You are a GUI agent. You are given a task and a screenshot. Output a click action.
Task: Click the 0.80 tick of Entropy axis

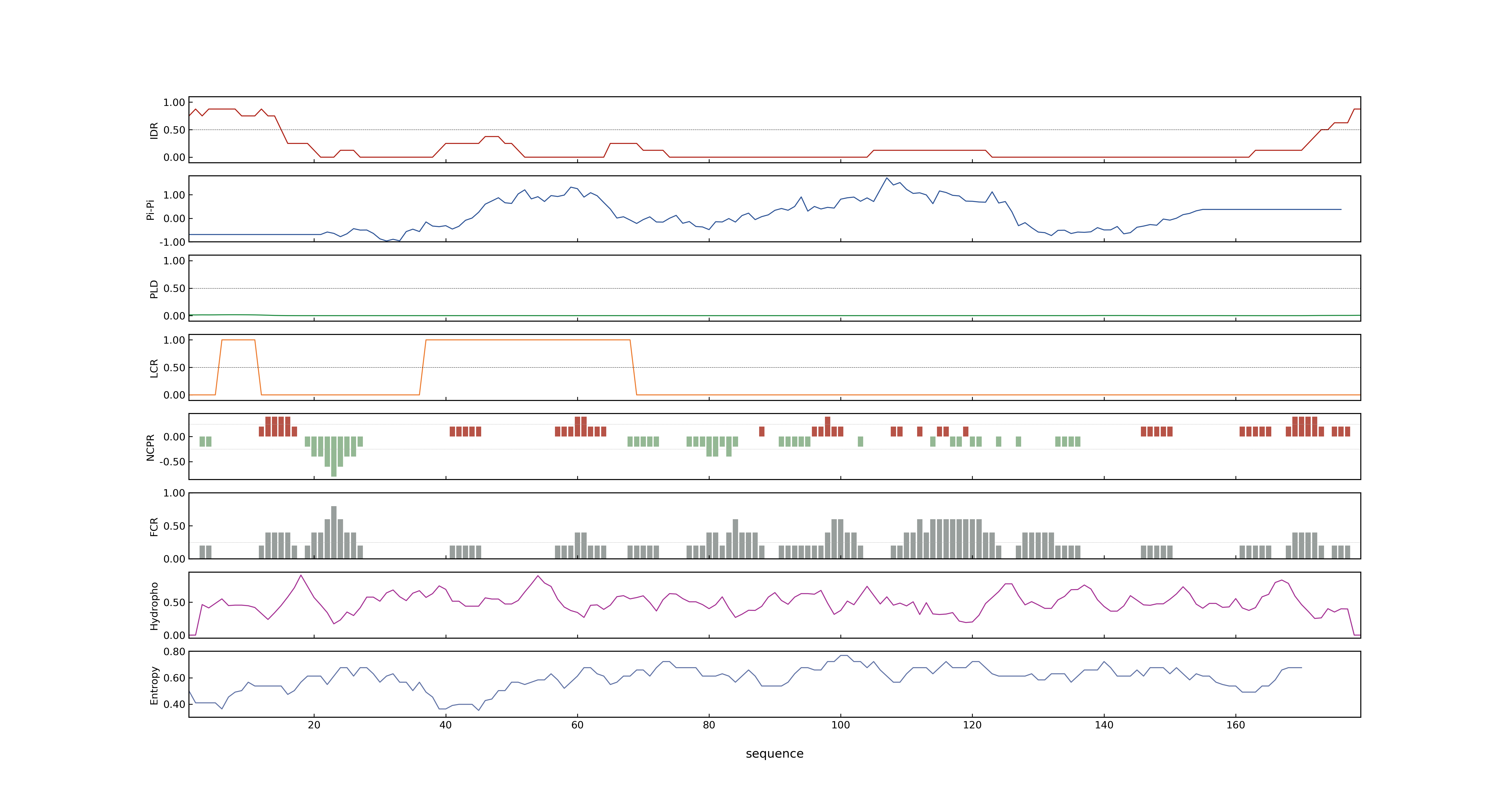pos(174,652)
